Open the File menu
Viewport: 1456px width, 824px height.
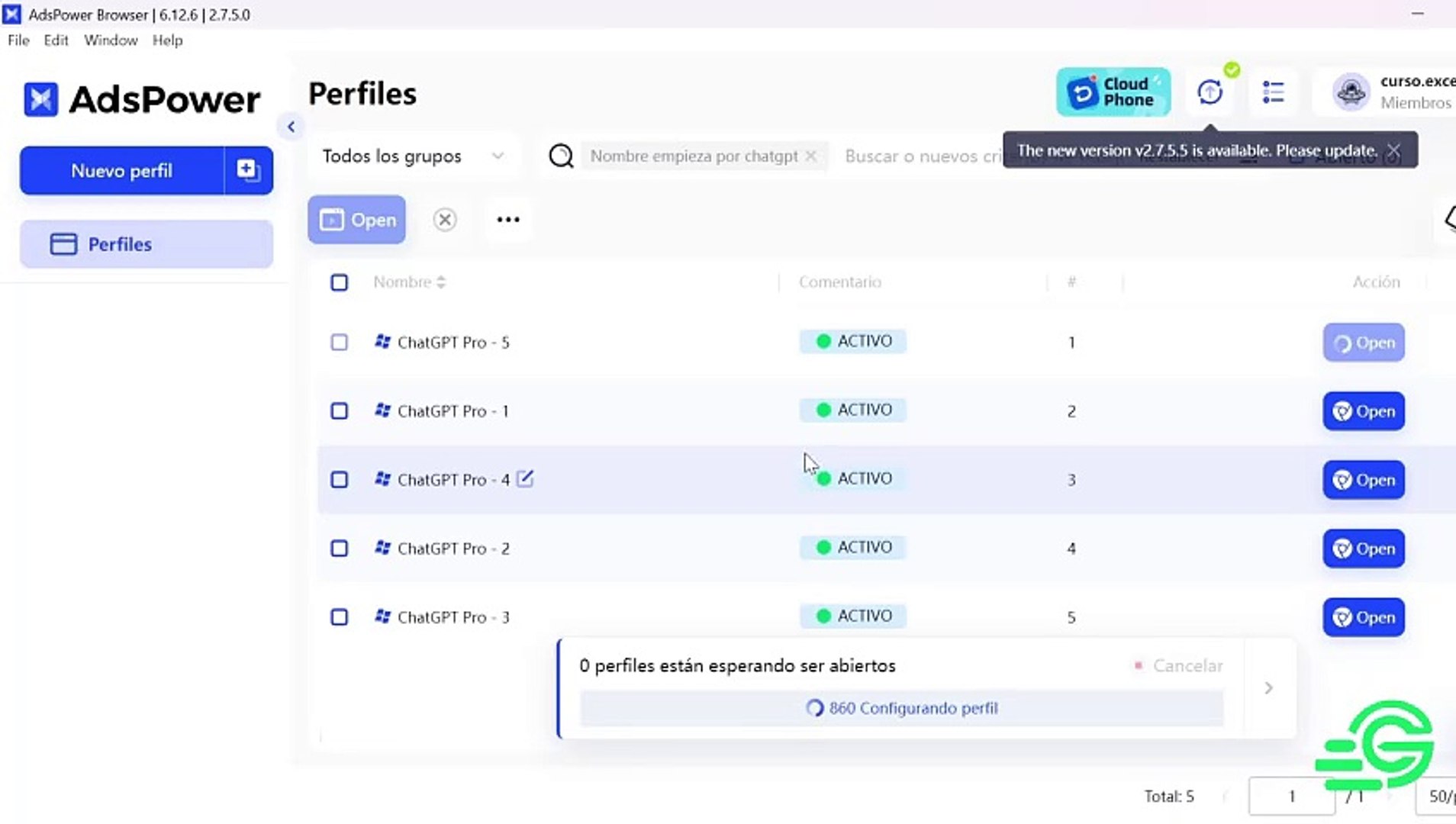click(x=18, y=40)
